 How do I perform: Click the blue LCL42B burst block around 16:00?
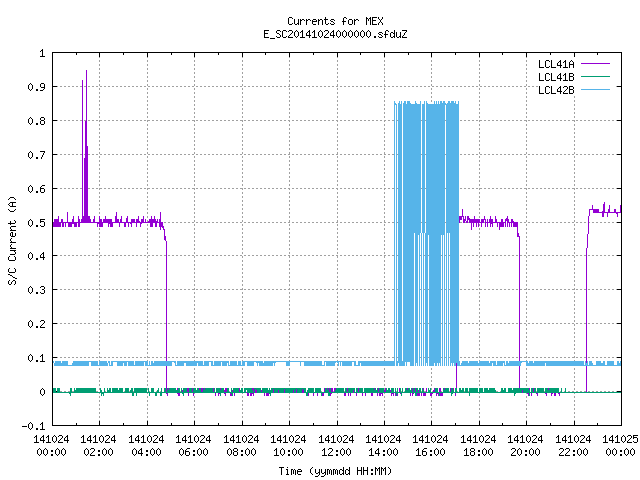tap(426, 233)
